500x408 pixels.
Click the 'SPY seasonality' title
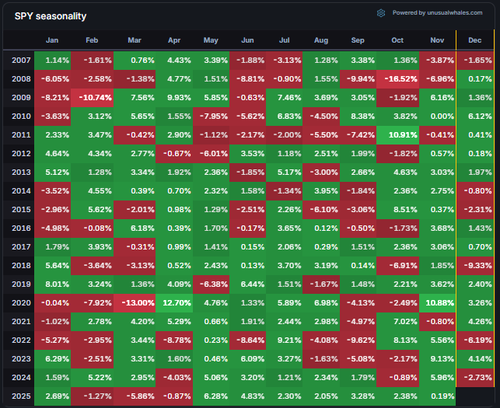50,16
